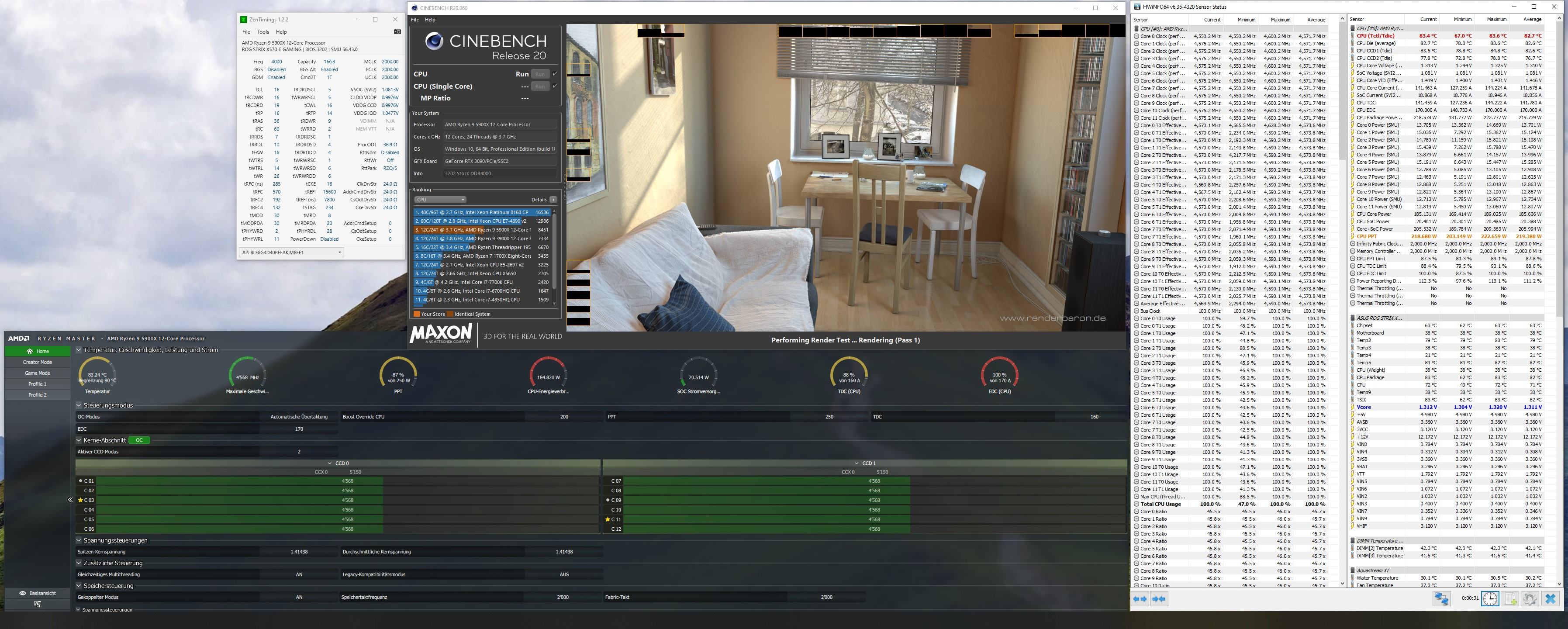This screenshot has width=1568, height=629.
Task: Click the Run button for the CPU test
Action: click(x=540, y=74)
